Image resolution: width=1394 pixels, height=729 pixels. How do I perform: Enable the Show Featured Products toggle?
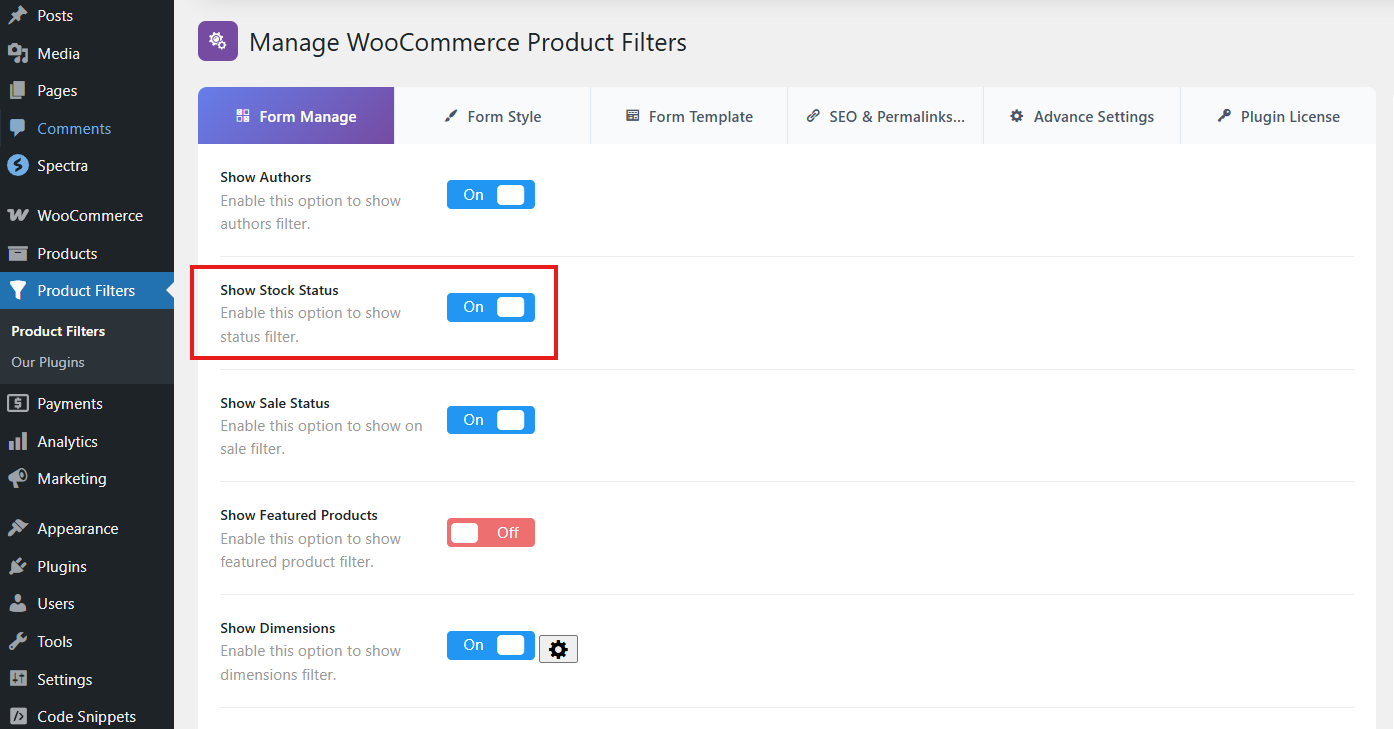[x=491, y=533]
